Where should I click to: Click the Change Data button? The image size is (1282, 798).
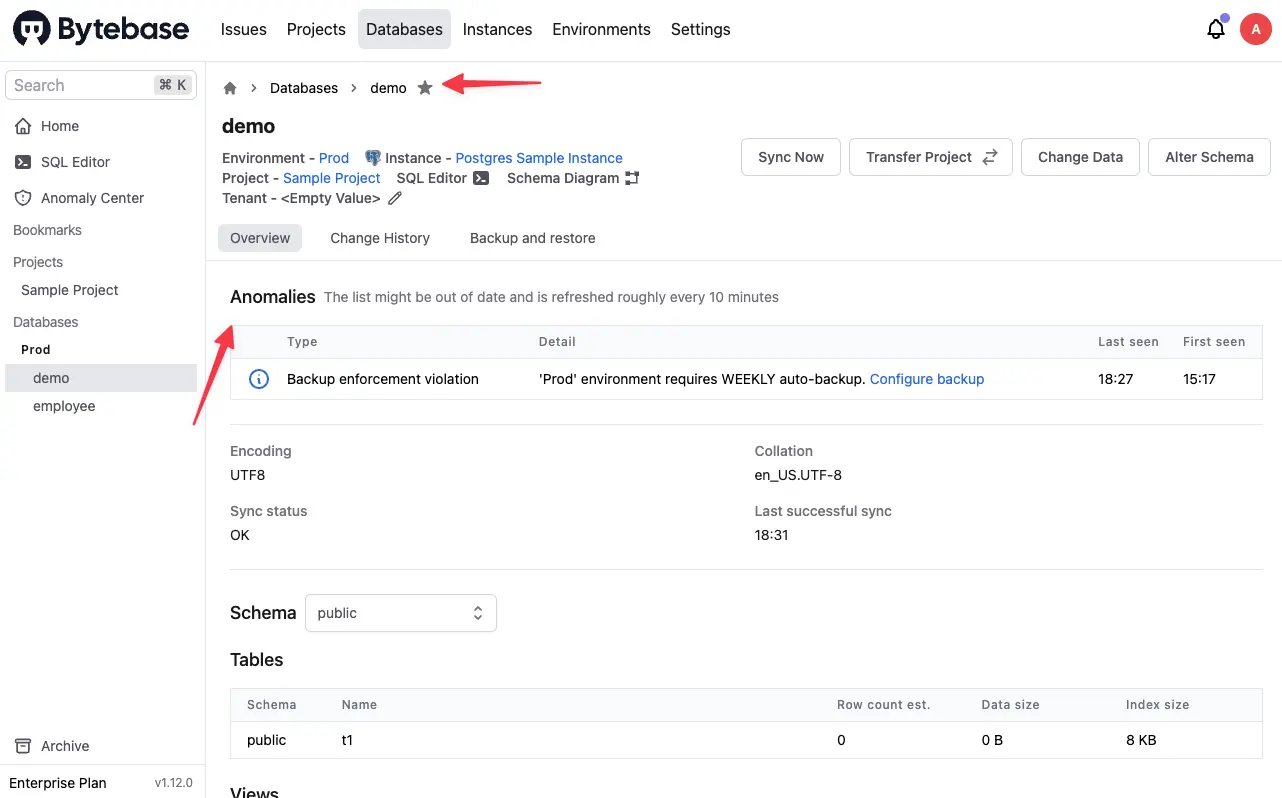(1080, 157)
